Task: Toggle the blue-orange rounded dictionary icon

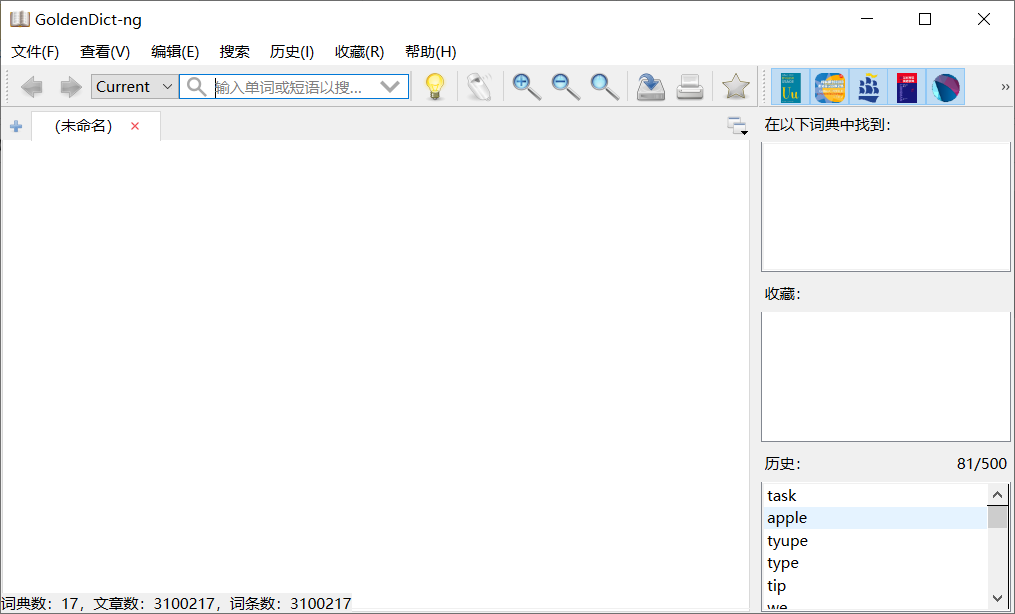Action: (829, 87)
